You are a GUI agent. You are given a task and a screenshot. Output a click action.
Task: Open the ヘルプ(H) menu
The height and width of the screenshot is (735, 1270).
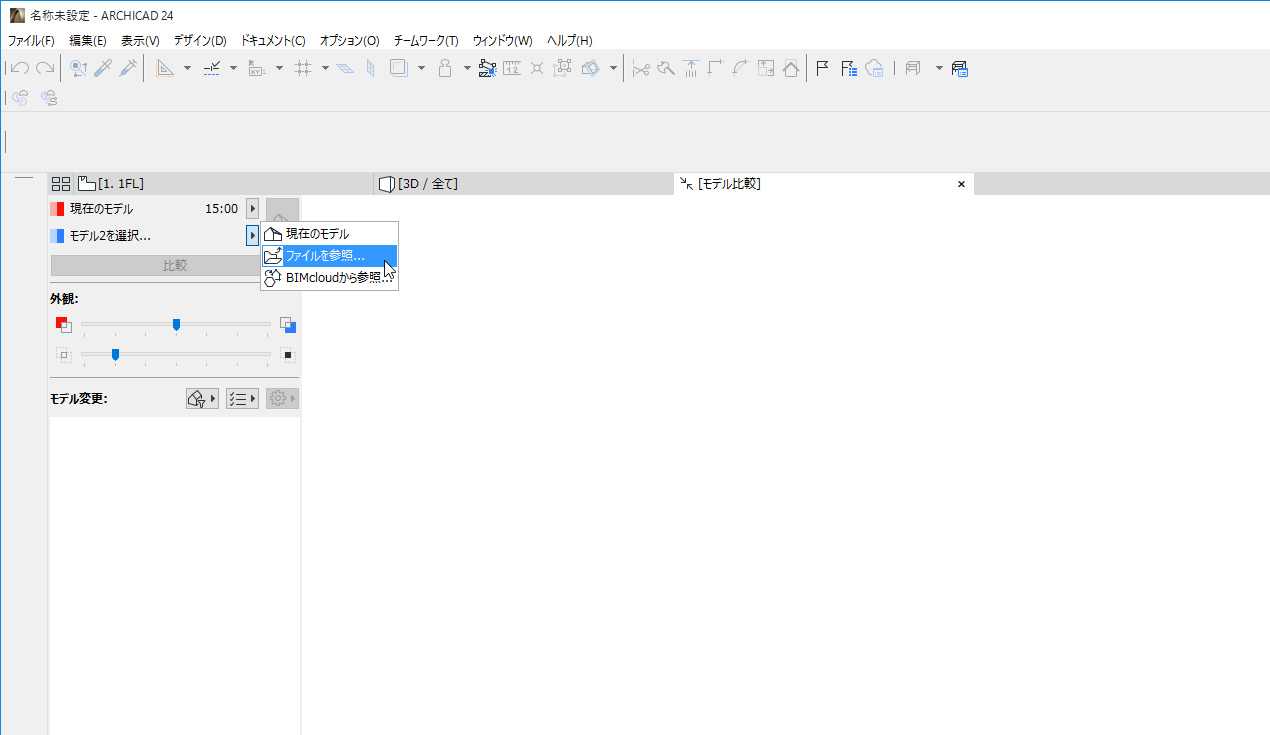pyautogui.click(x=569, y=41)
